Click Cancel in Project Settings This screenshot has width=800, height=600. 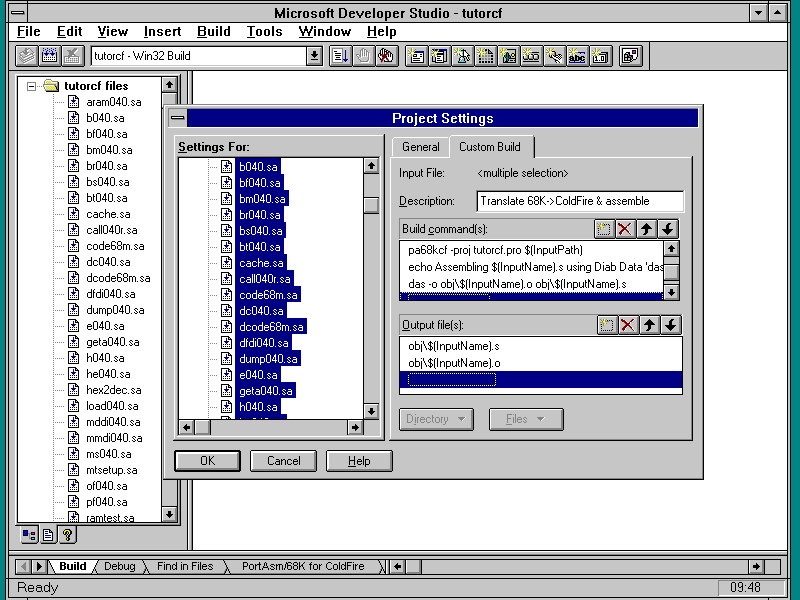(x=283, y=461)
